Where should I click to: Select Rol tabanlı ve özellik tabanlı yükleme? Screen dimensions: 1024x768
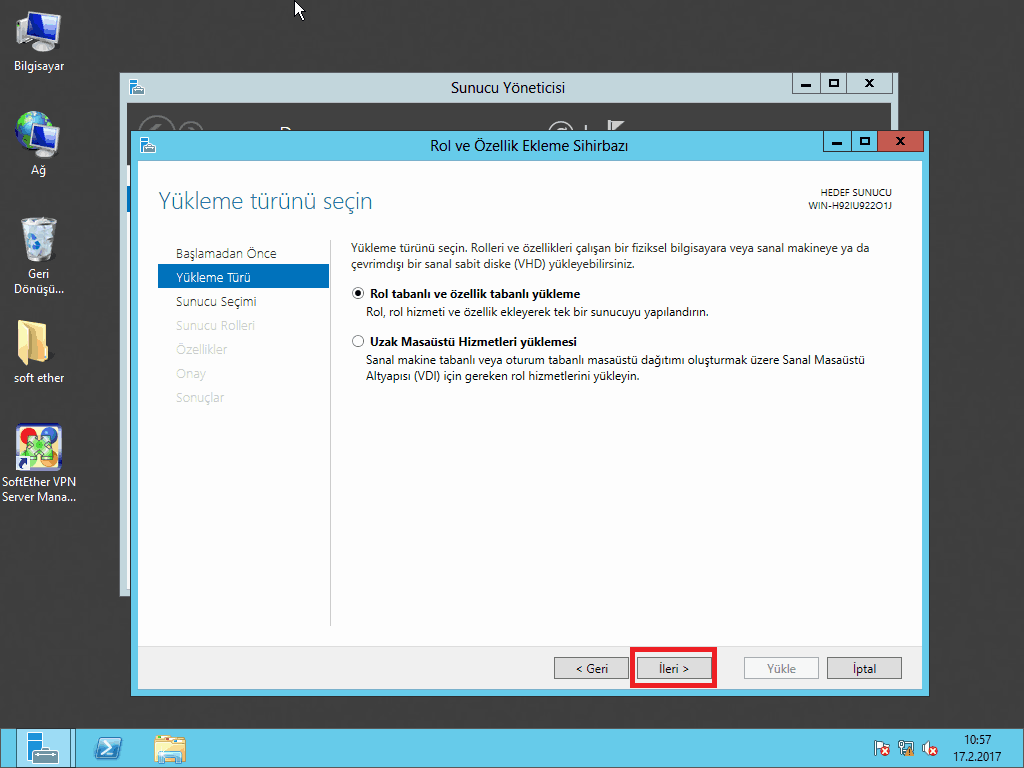pyautogui.click(x=358, y=294)
